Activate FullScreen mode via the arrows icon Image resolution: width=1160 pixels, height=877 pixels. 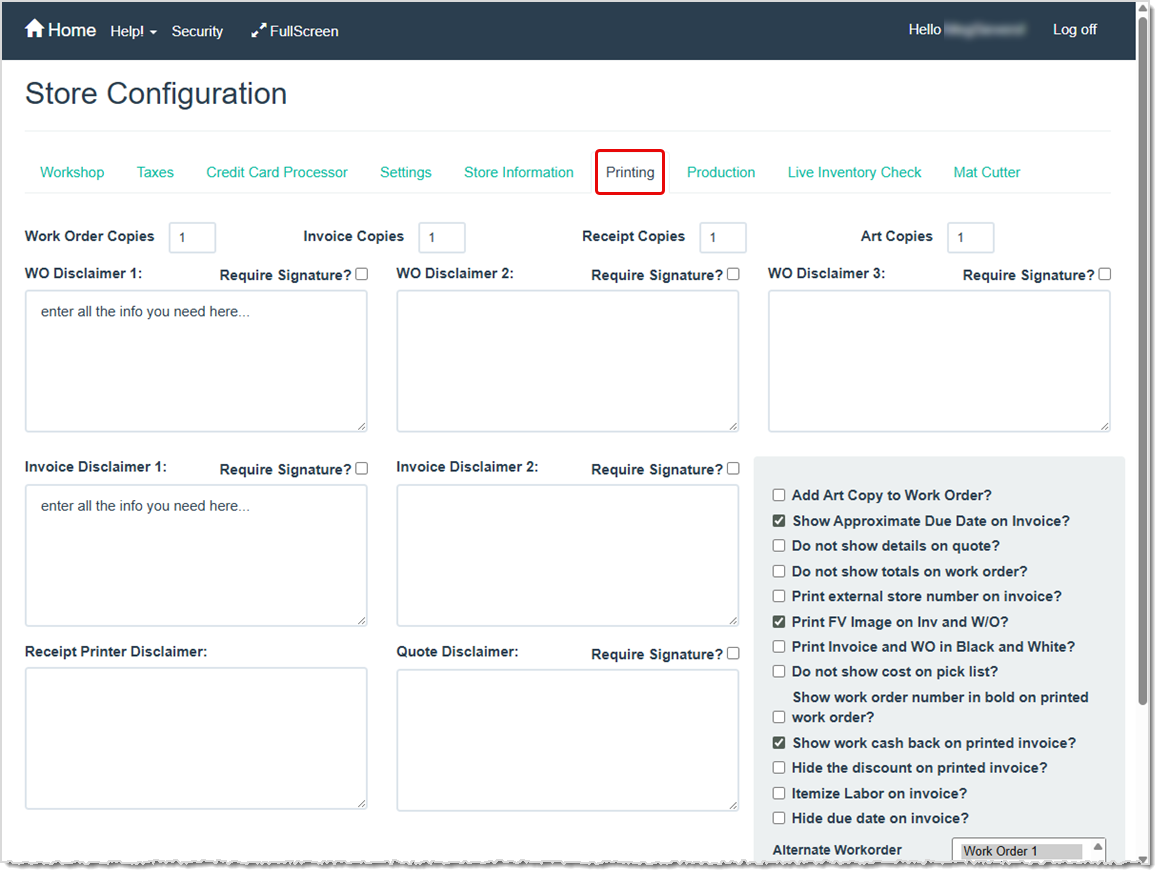click(294, 31)
